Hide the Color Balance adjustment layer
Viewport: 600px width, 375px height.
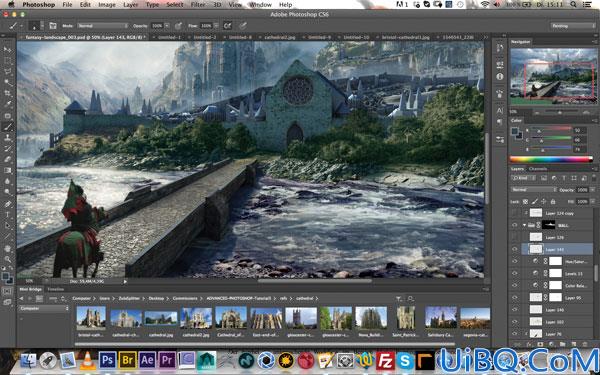click(515, 285)
